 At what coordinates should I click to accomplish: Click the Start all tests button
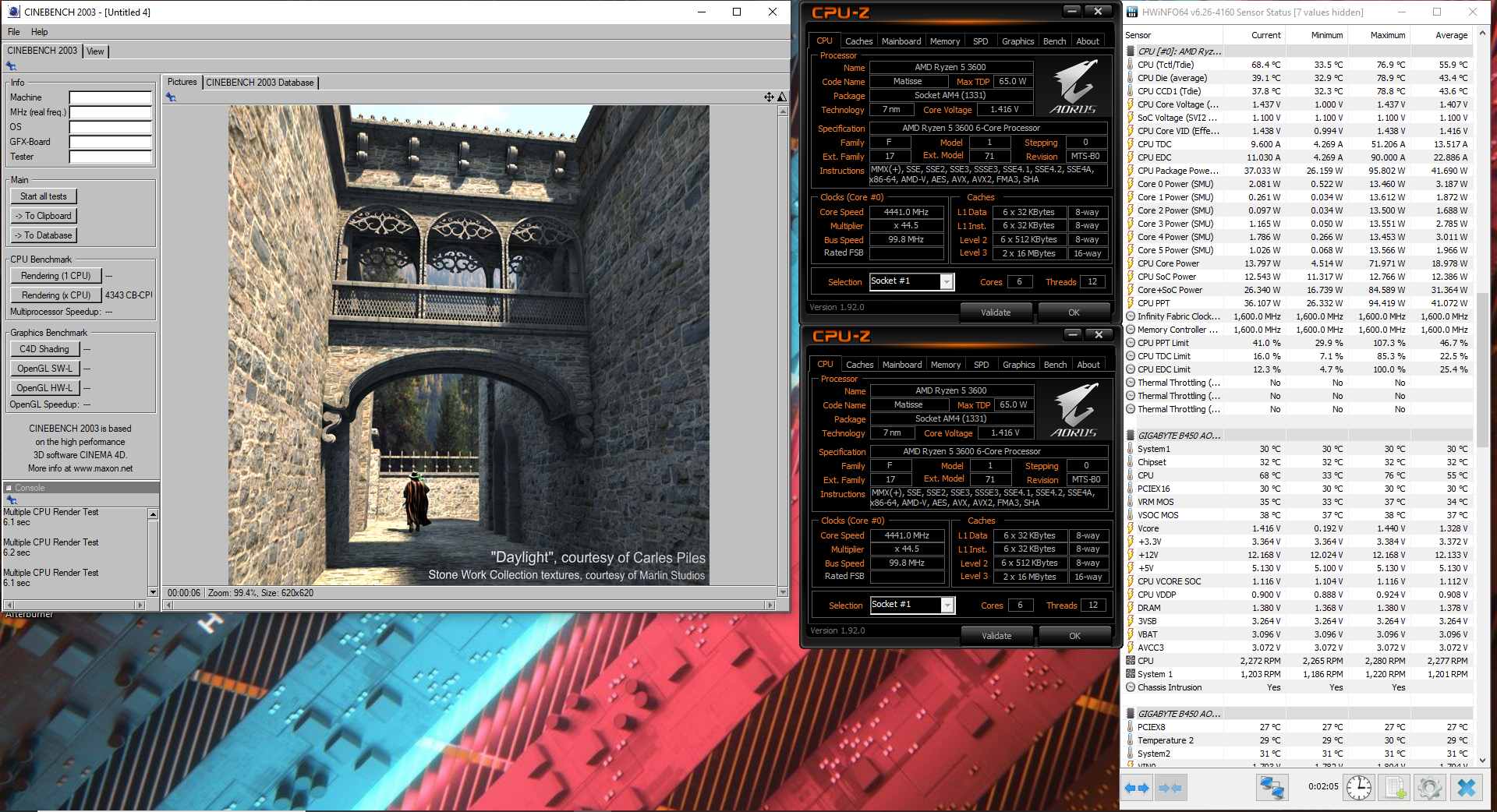click(44, 196)
